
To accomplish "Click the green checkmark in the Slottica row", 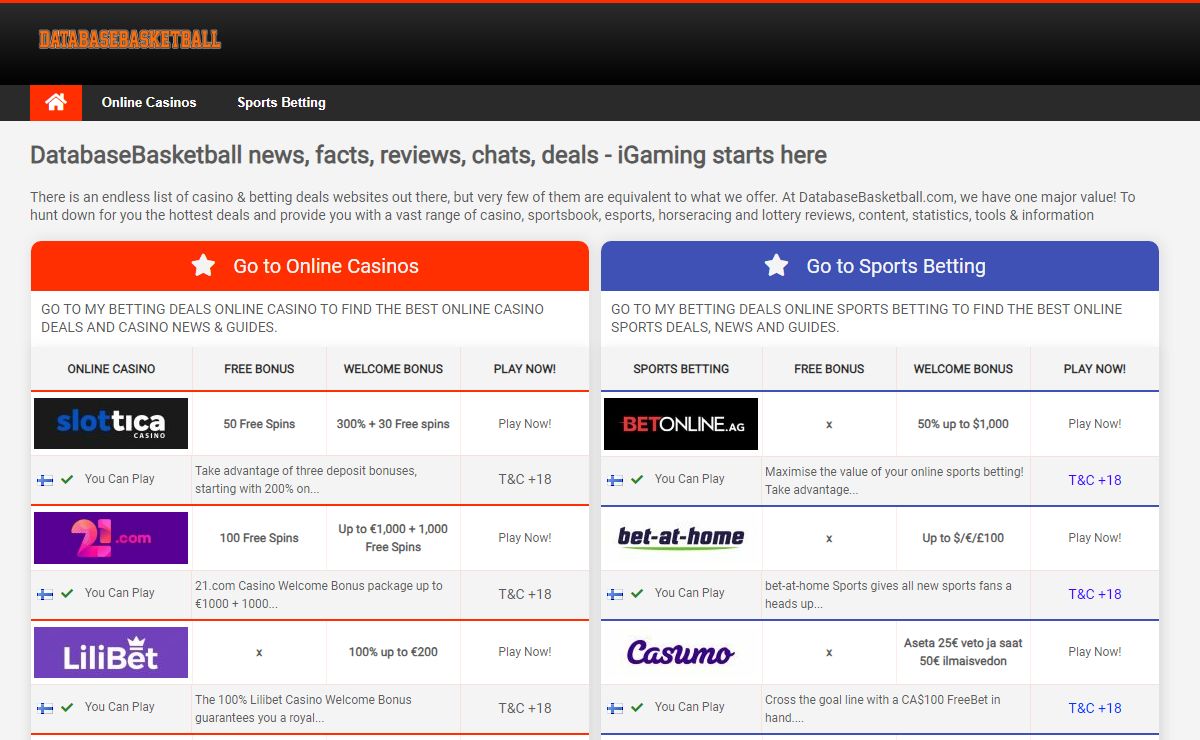I will (67, 480).
